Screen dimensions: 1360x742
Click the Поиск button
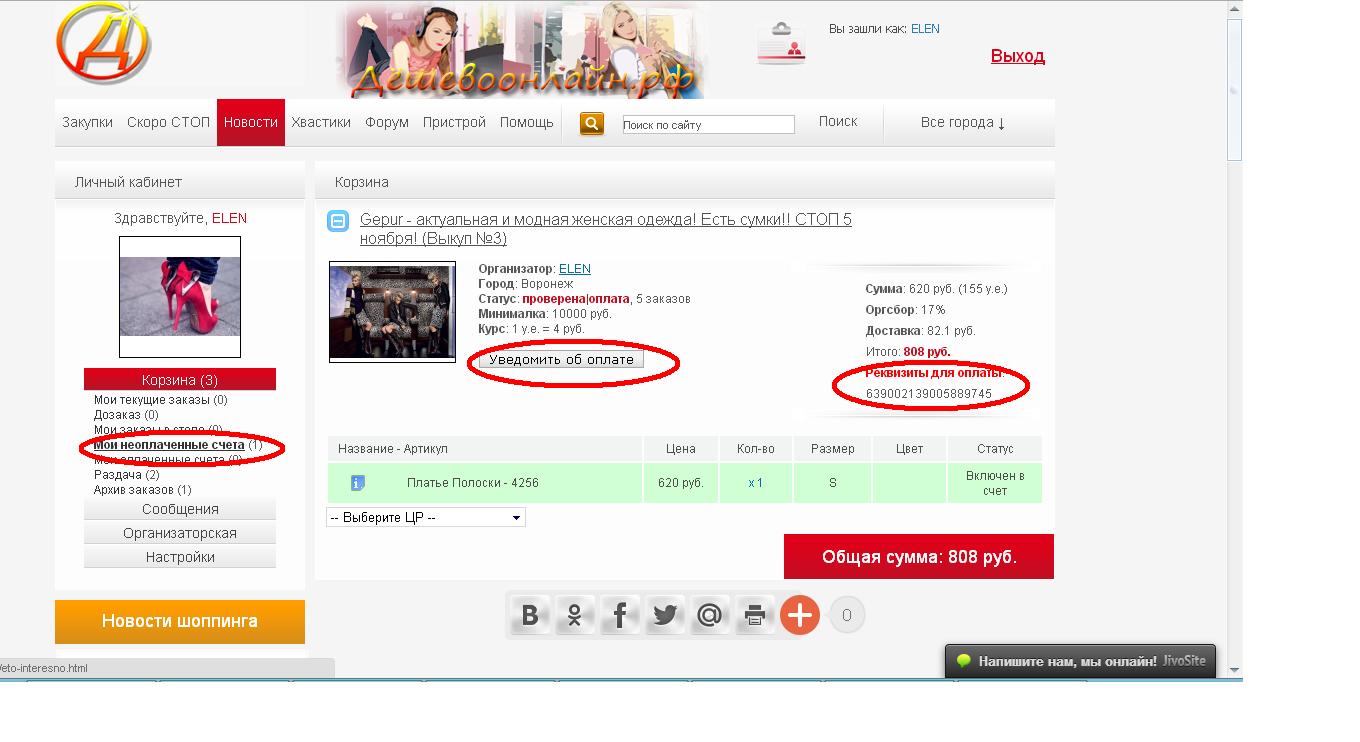[838, 121]
